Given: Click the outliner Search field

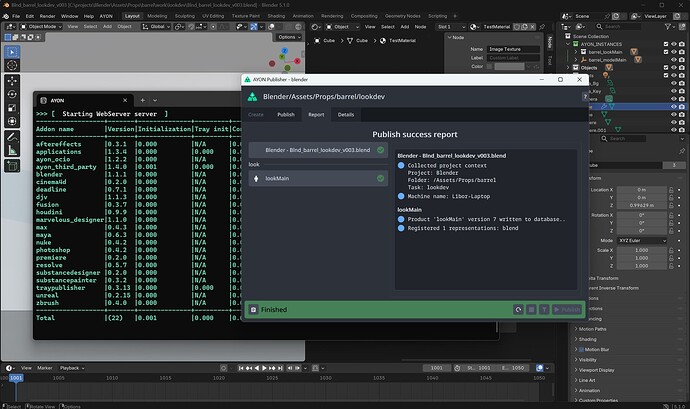Looking at the screenshot, I should point(618,27).
